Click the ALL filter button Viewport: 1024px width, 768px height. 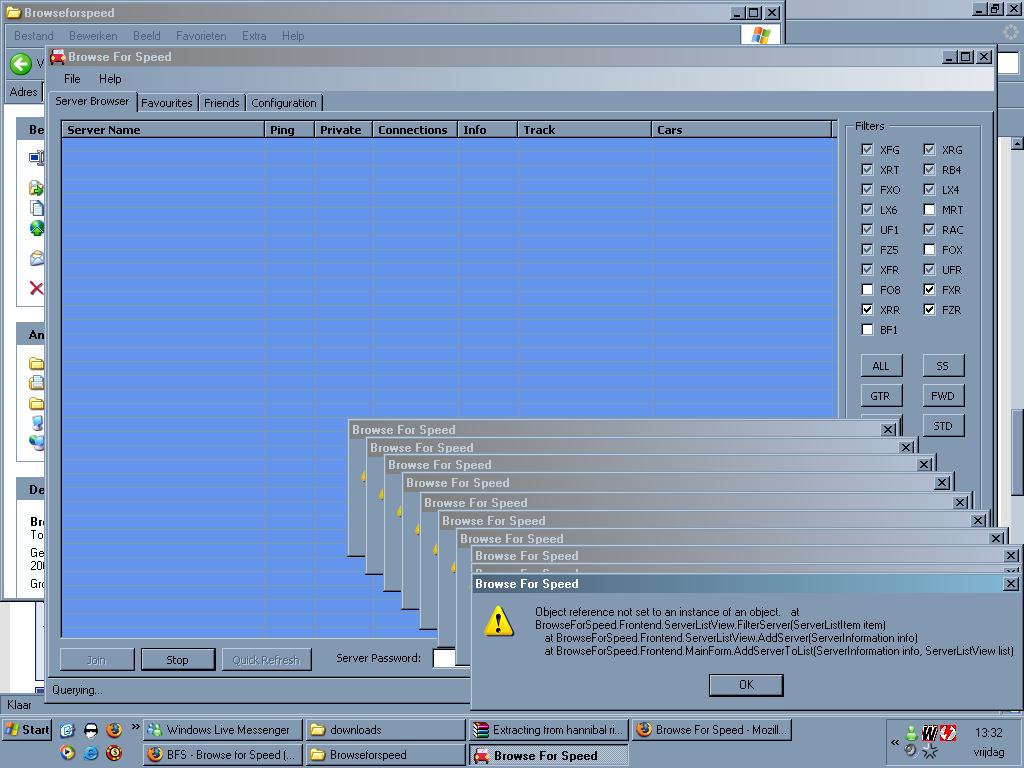pyautogui.click(x=880, y=366)
